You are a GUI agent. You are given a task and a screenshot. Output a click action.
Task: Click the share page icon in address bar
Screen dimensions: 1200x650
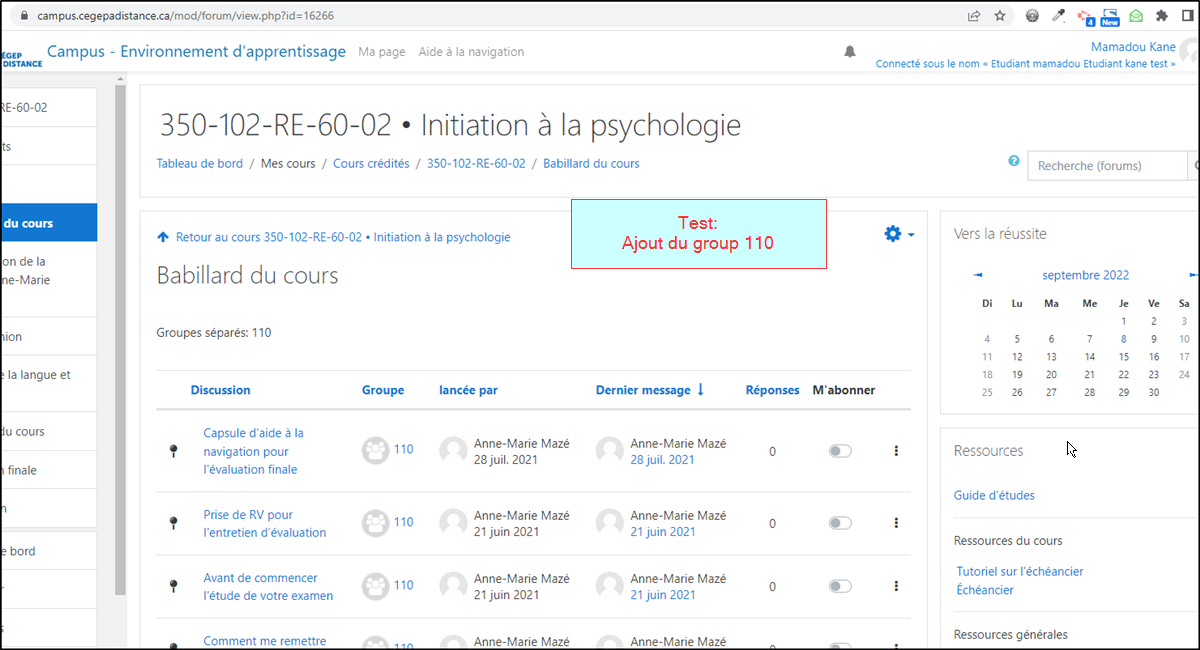[x=973, y=16]
